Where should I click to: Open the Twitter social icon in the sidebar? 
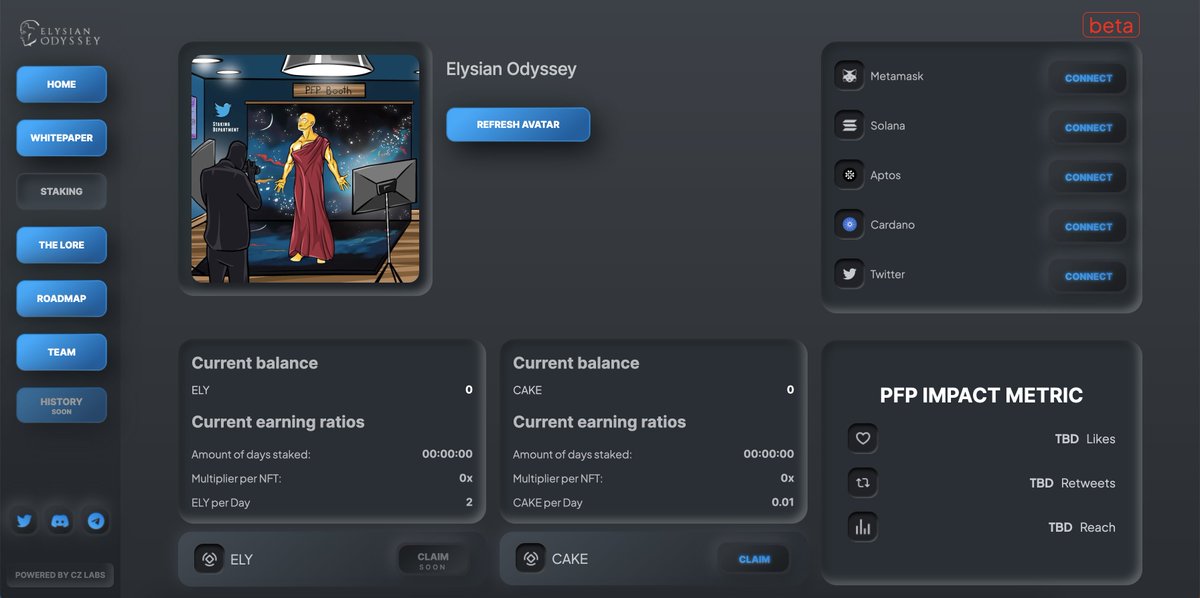[x=25, y=521]
